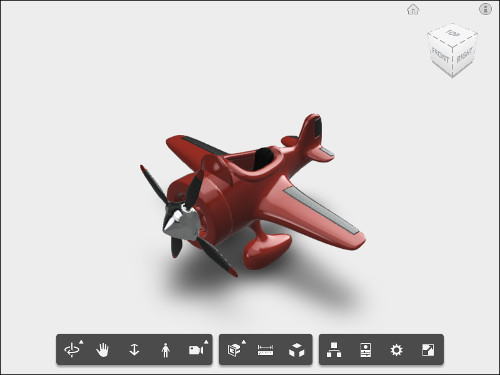The width and height of the screenshot is (500, 375).
Task: Toggle full screen mode
Action: click(x=428, y=350)
